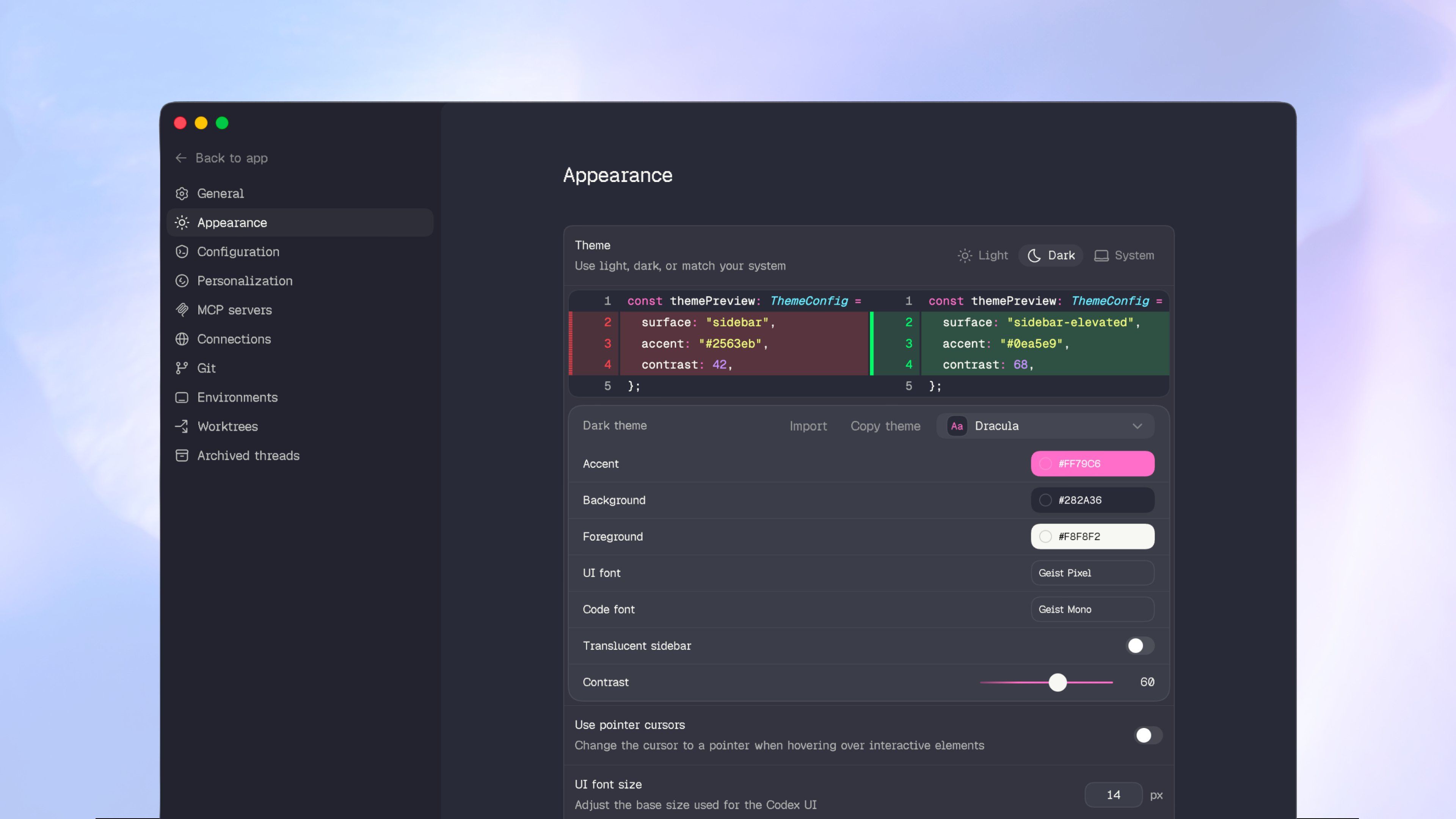Click the Worktrees icon in sidebar
Image resolution: width=1456 pixels, height=819 pixels.
(182, 426)
